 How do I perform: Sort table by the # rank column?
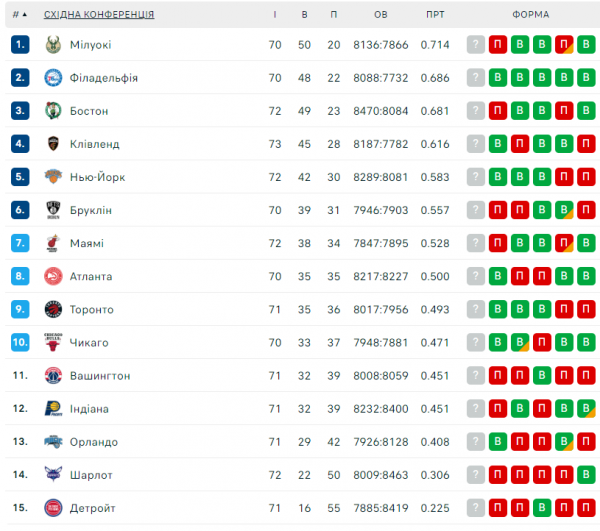pyautogui.click(x=19, y=15)
